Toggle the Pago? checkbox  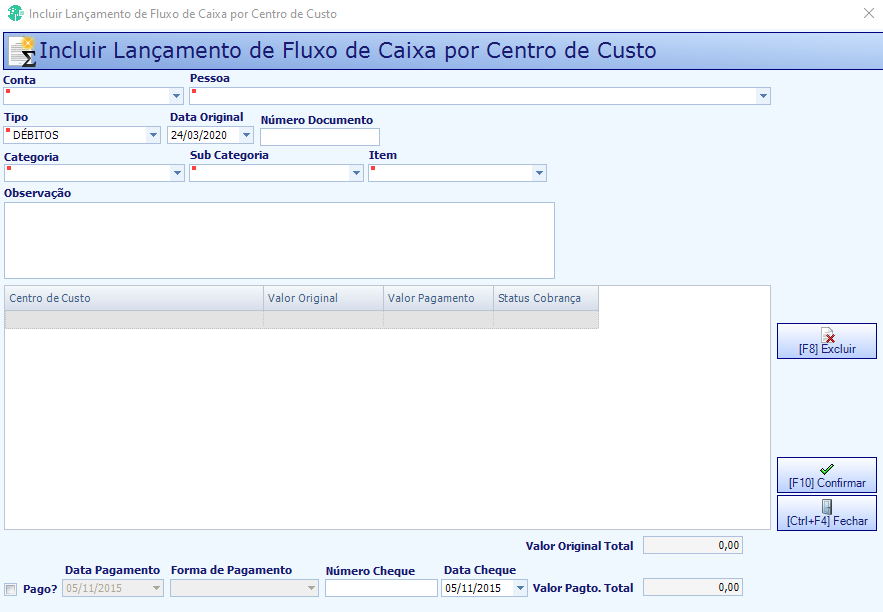pos(11,589)
